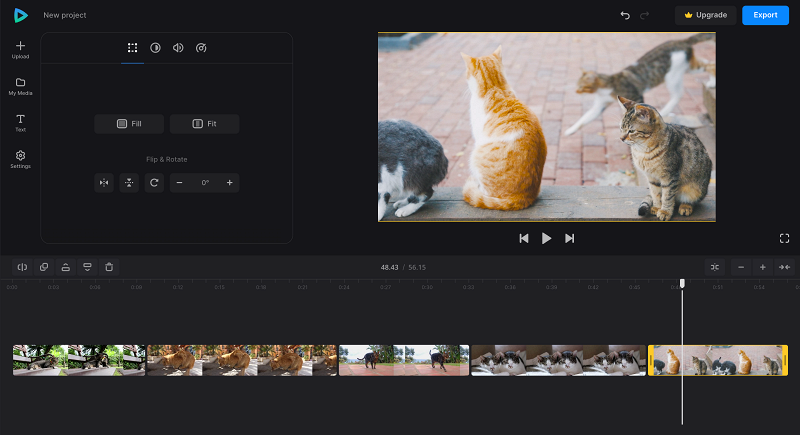Delete the selected clip
This screenshot has height=435, width=800.
[x=109, y=267]
